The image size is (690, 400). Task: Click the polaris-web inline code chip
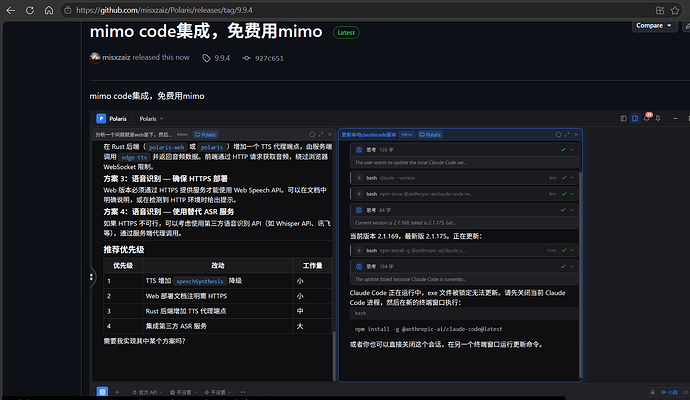tap(166, 147)
